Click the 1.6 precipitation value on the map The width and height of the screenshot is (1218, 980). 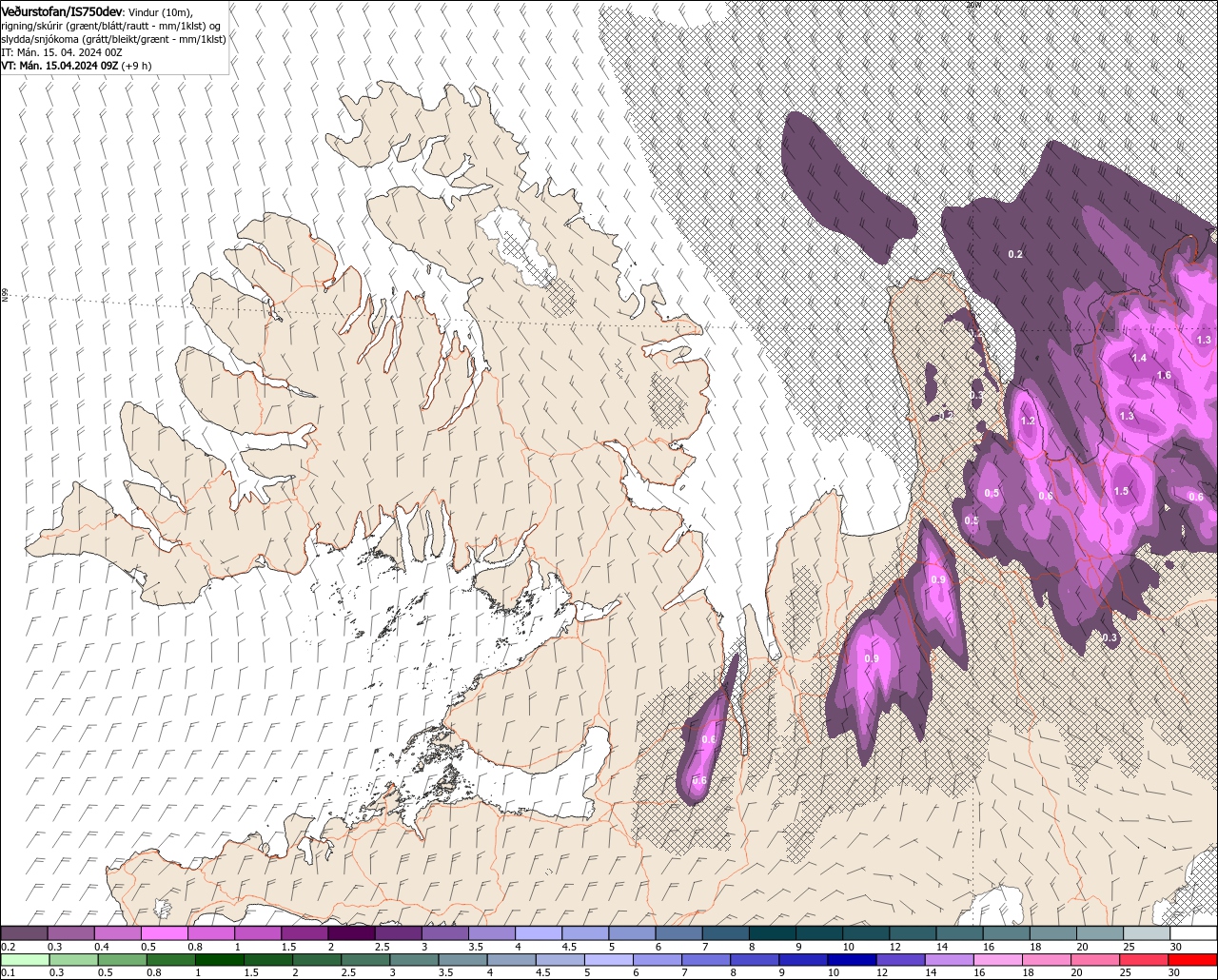[1164, 375]
